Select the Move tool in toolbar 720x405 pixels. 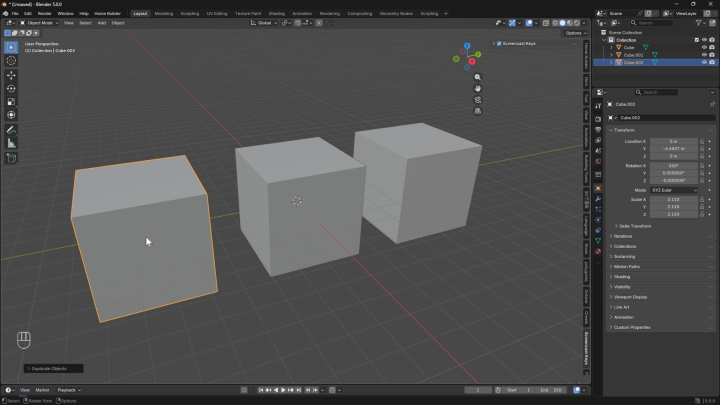(x=11, y=75)
